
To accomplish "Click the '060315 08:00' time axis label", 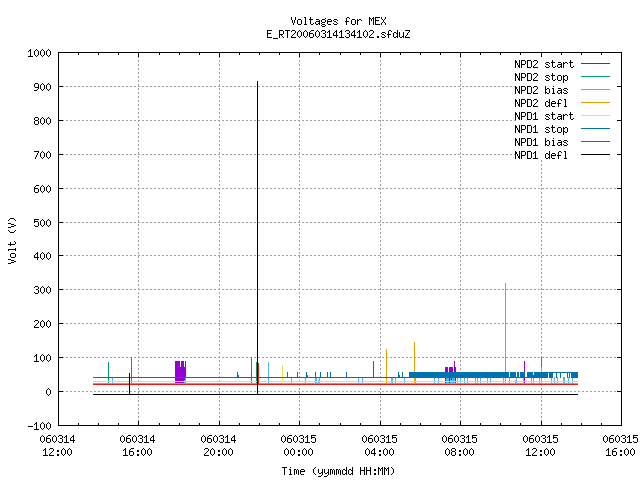I will pos(460,446).
